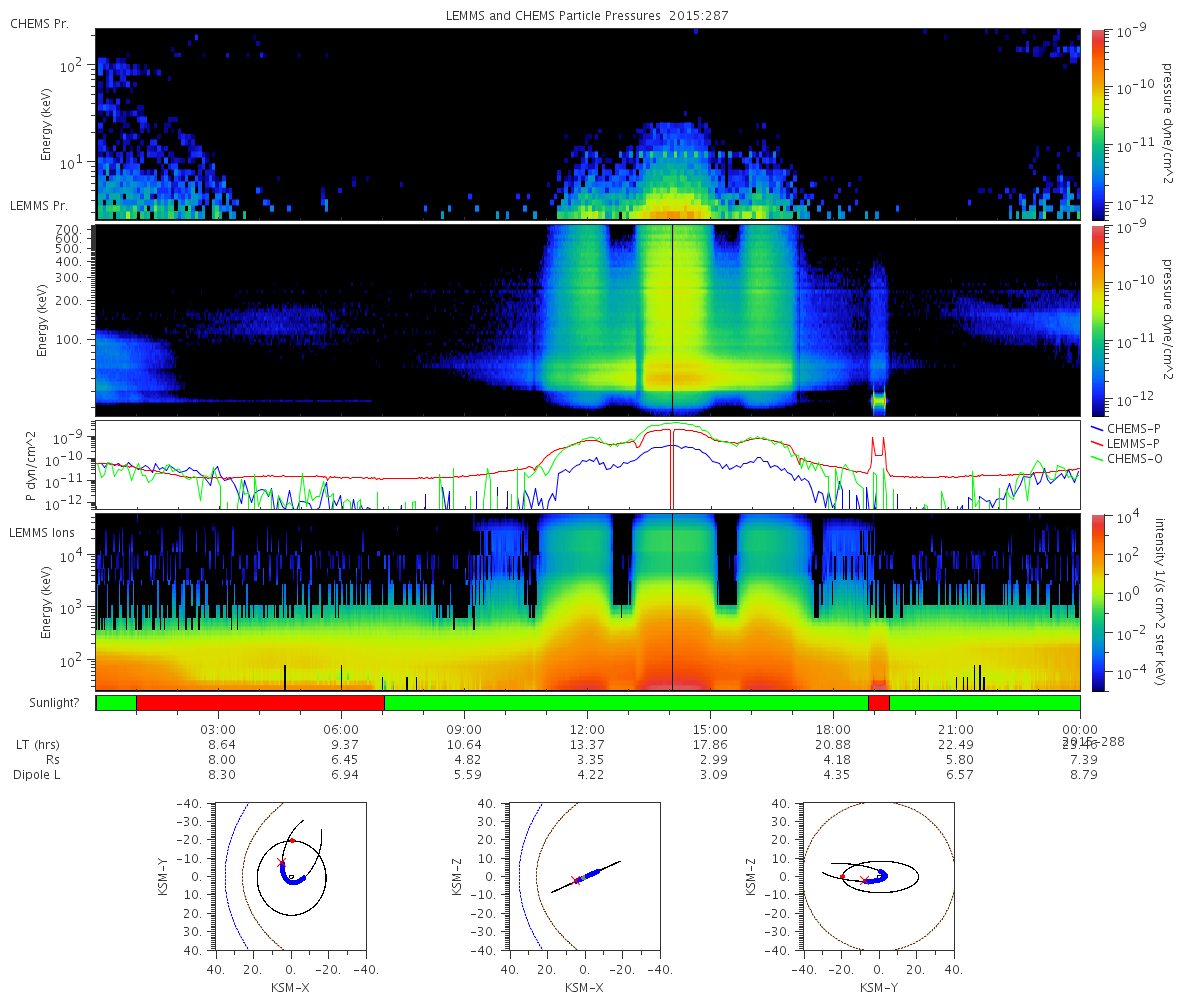Click the 09:00 time tick label
Viewport: 1200px width, 1000px height.
click(x=465, y=728)
